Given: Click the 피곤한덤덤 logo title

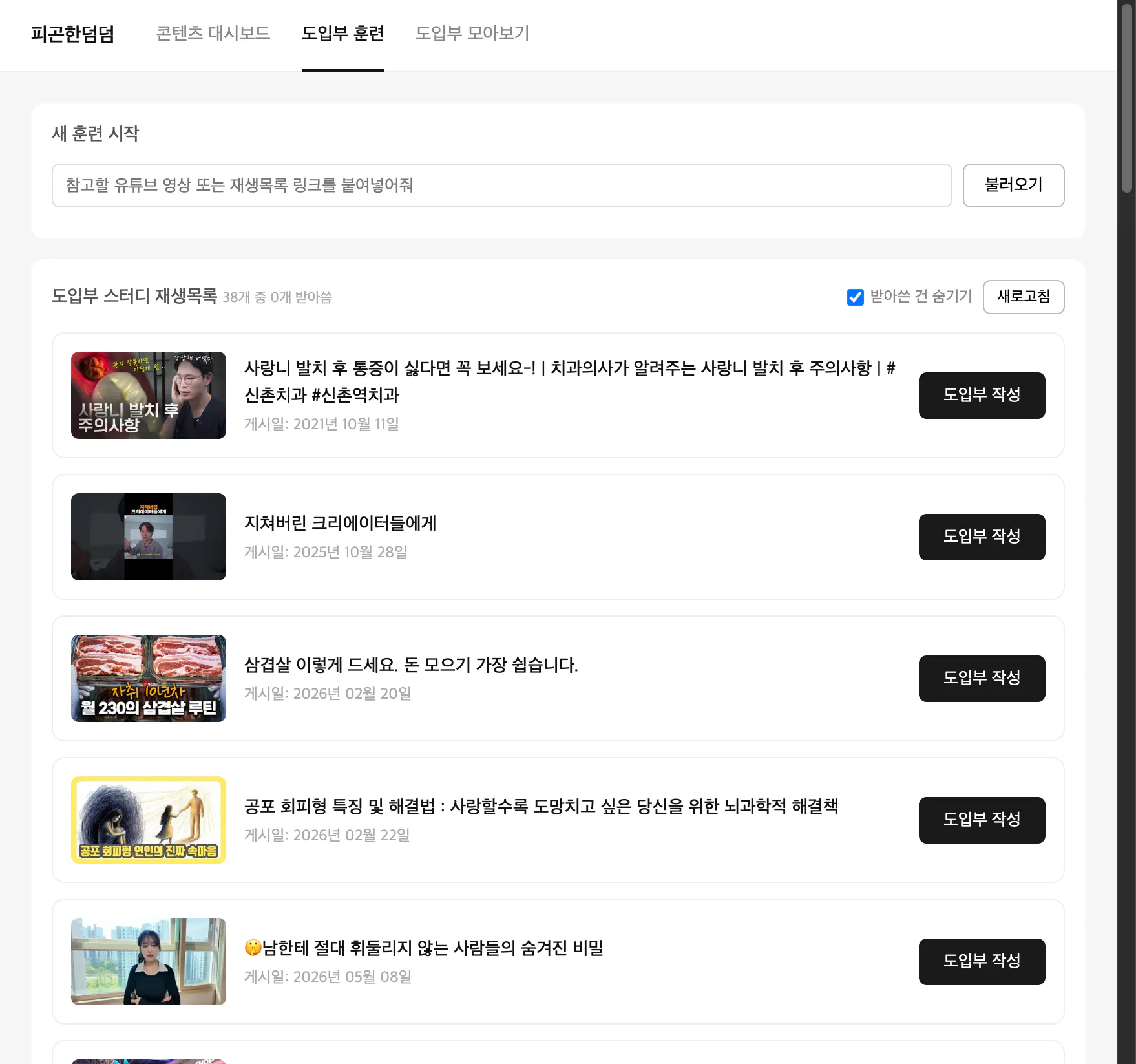Looking at the screenshot, I should (72, 34).
